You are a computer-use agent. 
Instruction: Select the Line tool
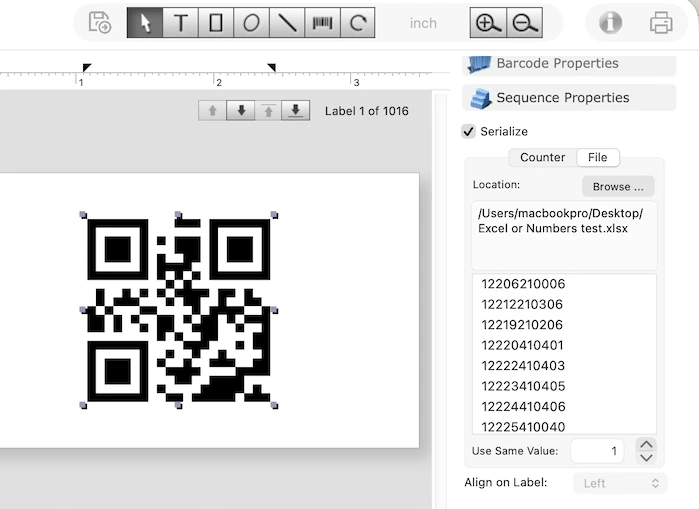coord(287,23)
